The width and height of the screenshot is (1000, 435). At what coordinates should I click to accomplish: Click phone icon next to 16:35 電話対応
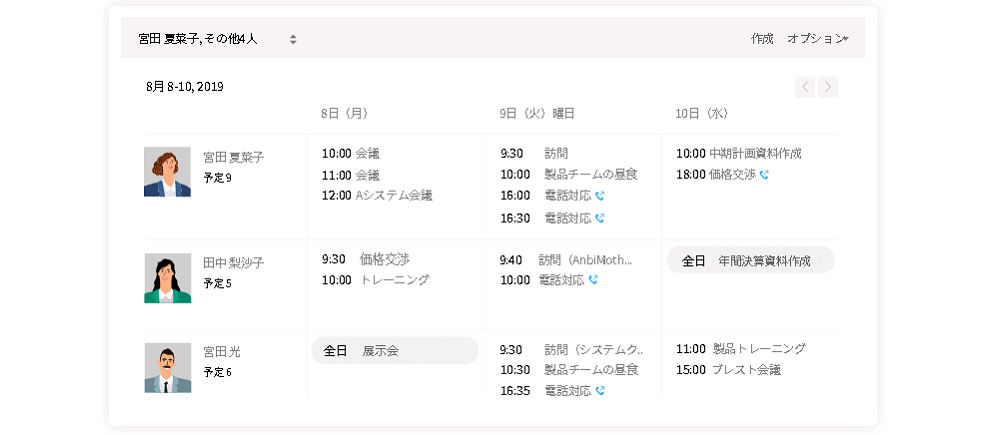click(x=599, y=390)
